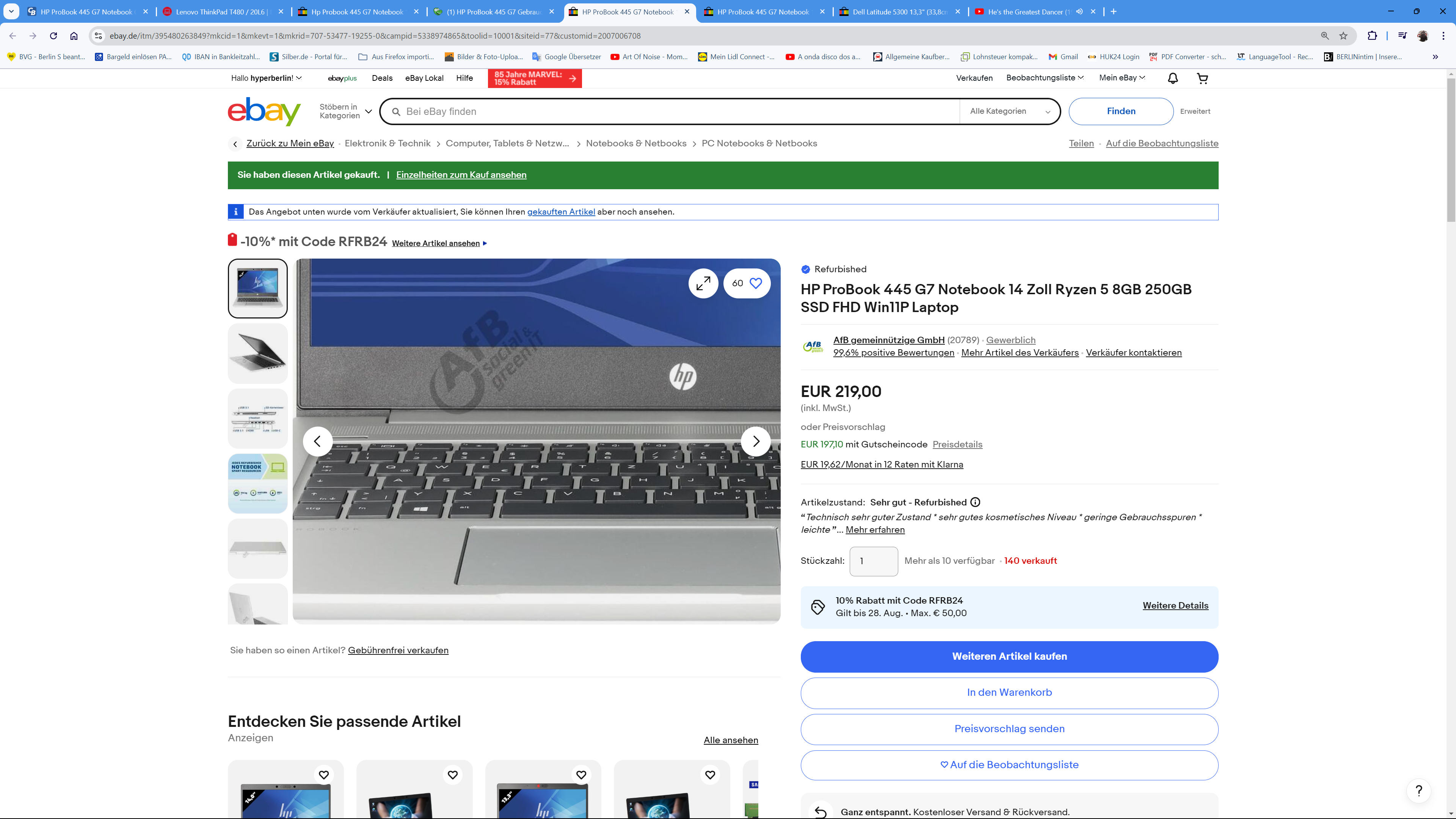This screenshot has height=819, width=1456.
Task: Open the Alle Kategorien dropdown
Action: click(1009, 111)
